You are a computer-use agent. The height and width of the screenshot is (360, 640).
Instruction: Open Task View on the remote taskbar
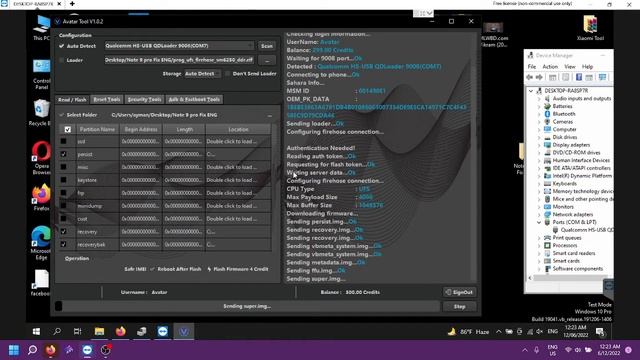pos(78,331)
